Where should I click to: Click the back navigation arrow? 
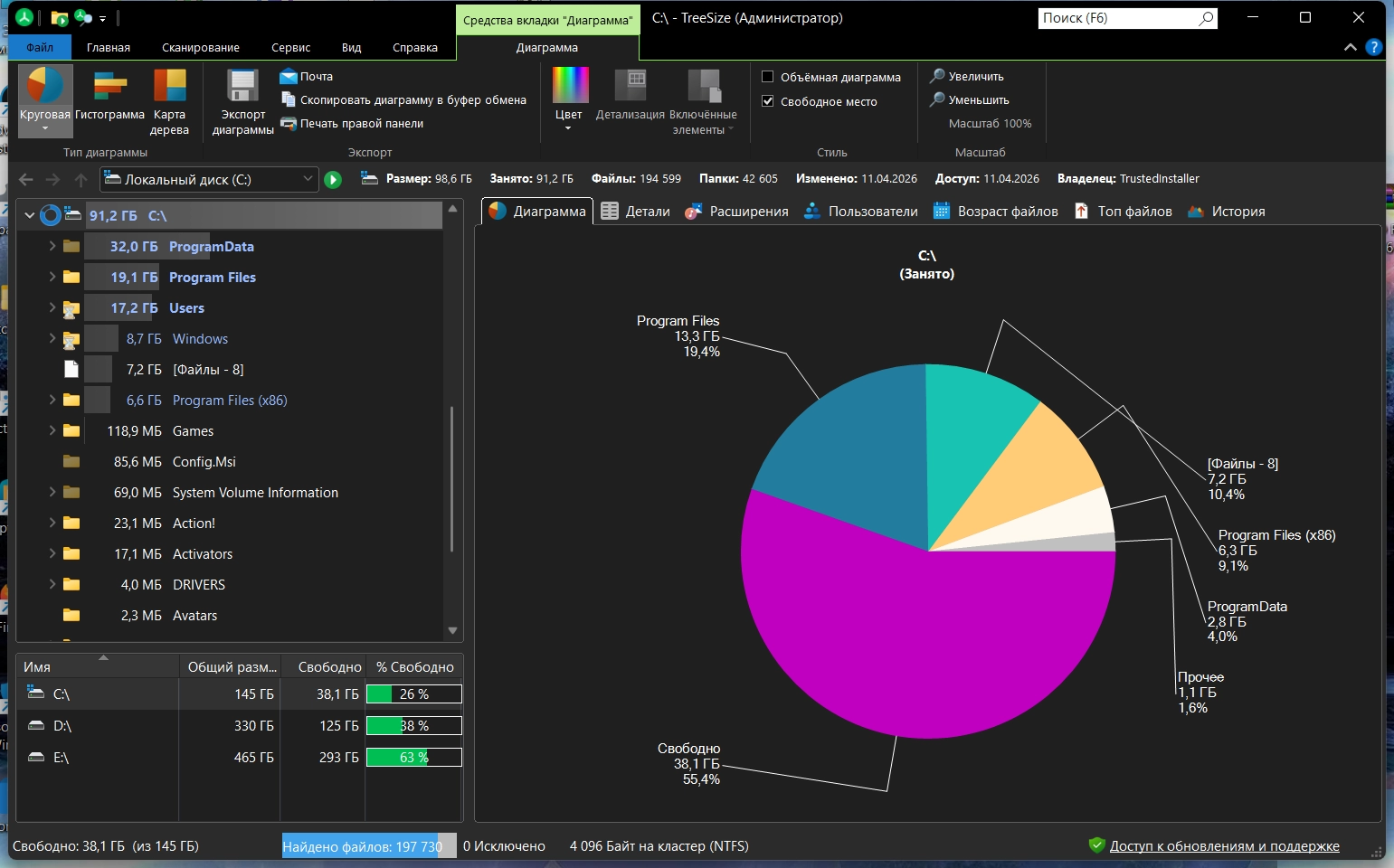[26, 180]
